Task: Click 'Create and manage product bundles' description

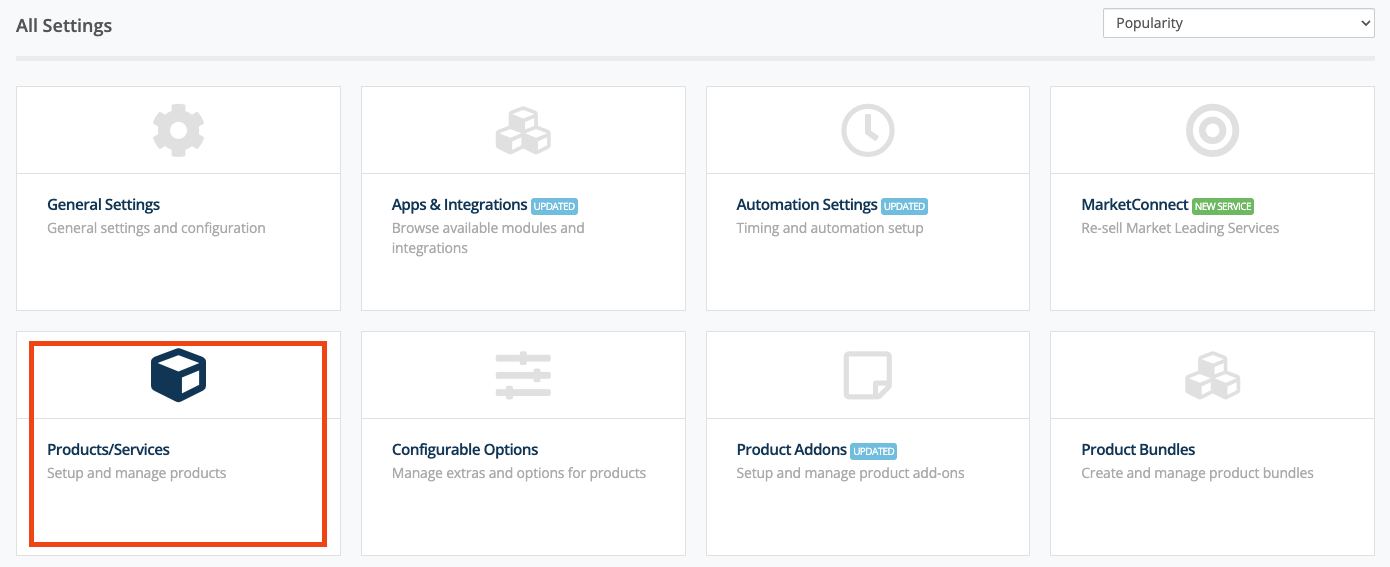Action: 1197,473
